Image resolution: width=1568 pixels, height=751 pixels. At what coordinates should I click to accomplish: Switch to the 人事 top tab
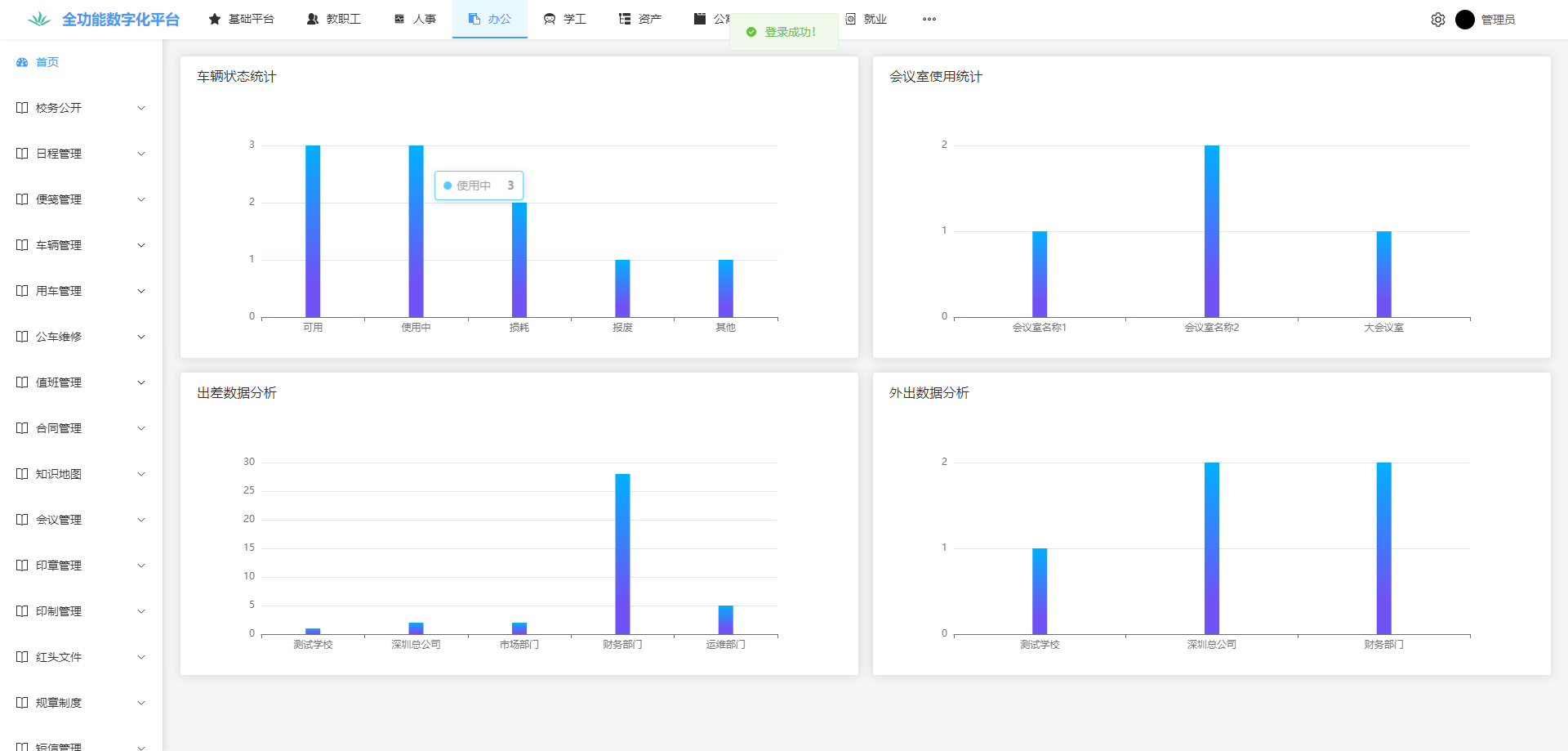[x=415, y=19]
